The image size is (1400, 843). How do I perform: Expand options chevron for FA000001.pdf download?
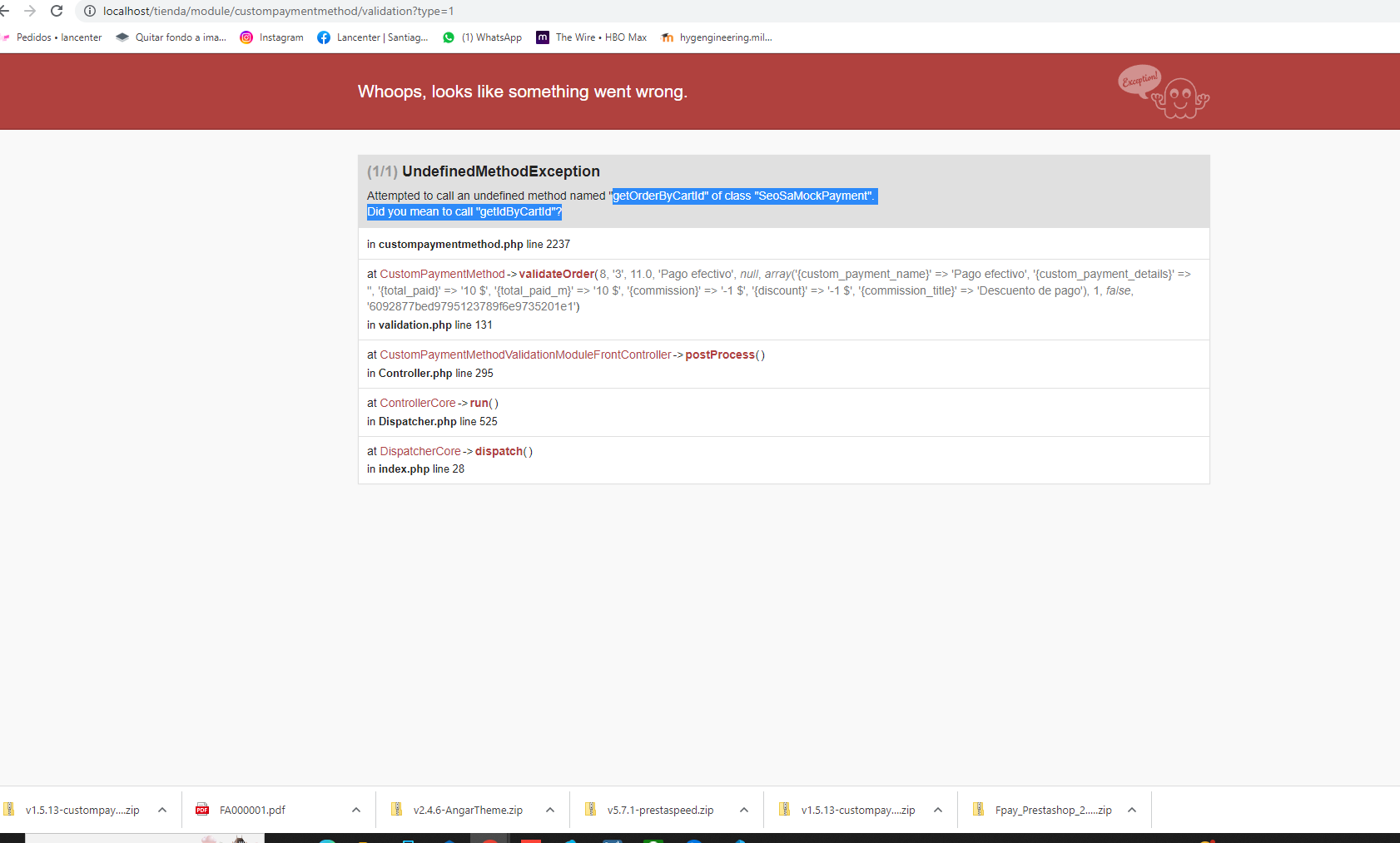356,810
